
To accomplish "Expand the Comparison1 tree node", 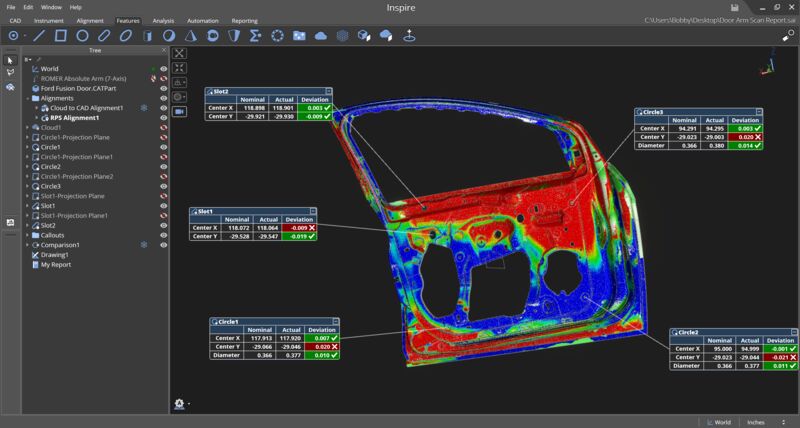I will coord(27,245).
